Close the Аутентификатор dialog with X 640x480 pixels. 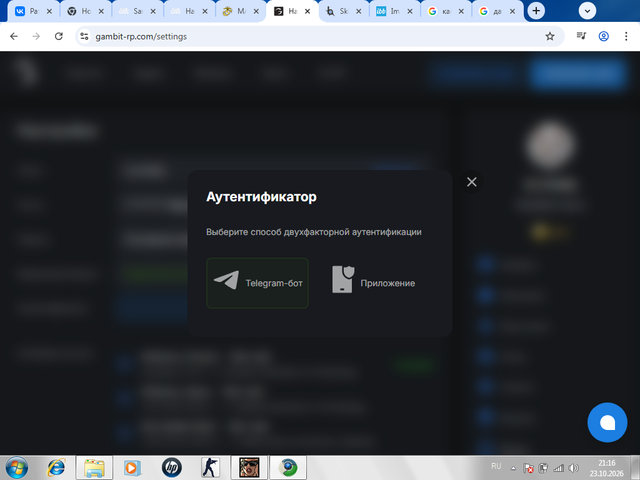(471, 182)
